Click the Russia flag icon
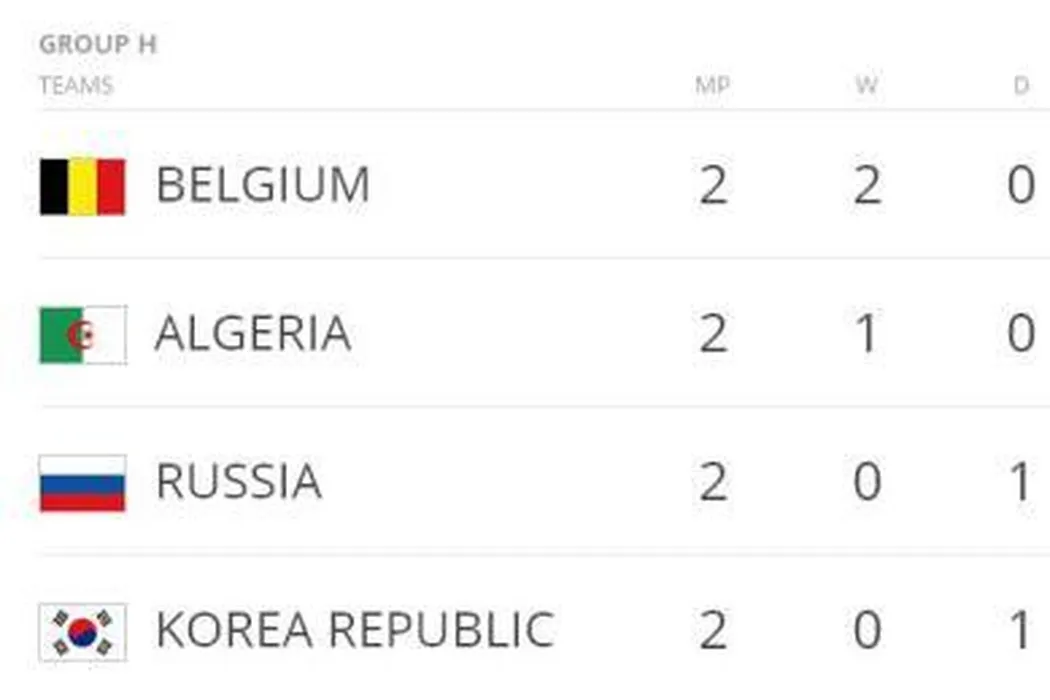This screenshot has width=1050, height=700. coord(82,483)
